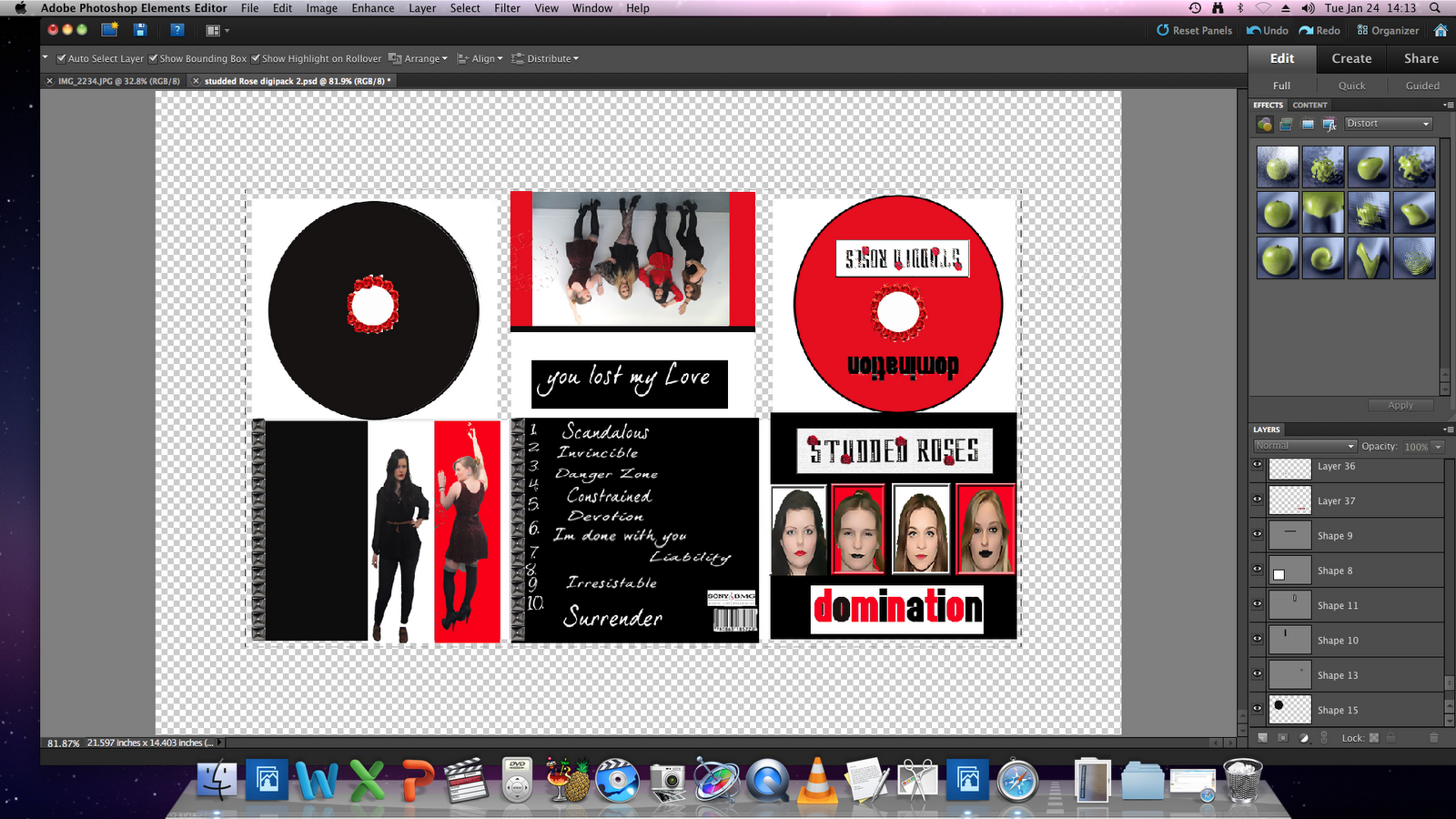Open the Trash in the Dock
The height and width of the screenshot is (819, 1456).
[x=1242, y=780]
